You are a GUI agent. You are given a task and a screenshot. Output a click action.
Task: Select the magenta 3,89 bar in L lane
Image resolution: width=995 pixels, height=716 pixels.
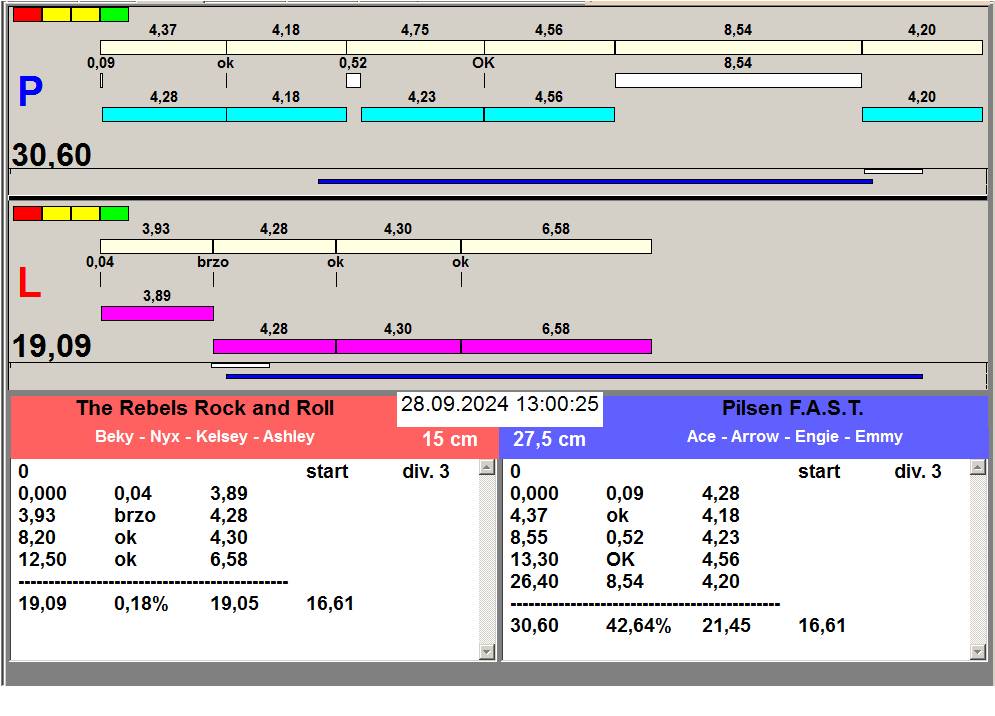(x=157, y=314)
